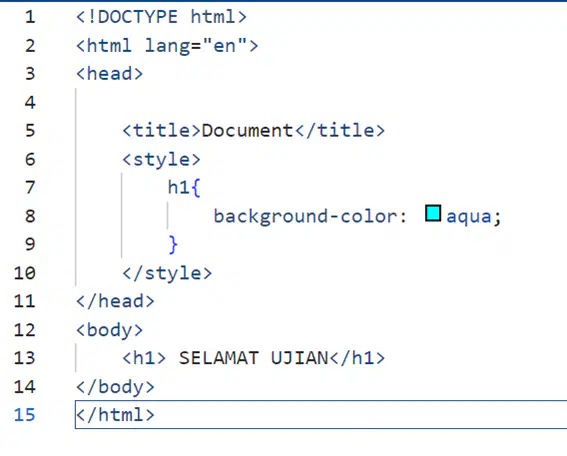Click the closing curly brace on line 9
The width and height of the screenshot is (567, 456).
pyautogui.click(x=173, y=245)
